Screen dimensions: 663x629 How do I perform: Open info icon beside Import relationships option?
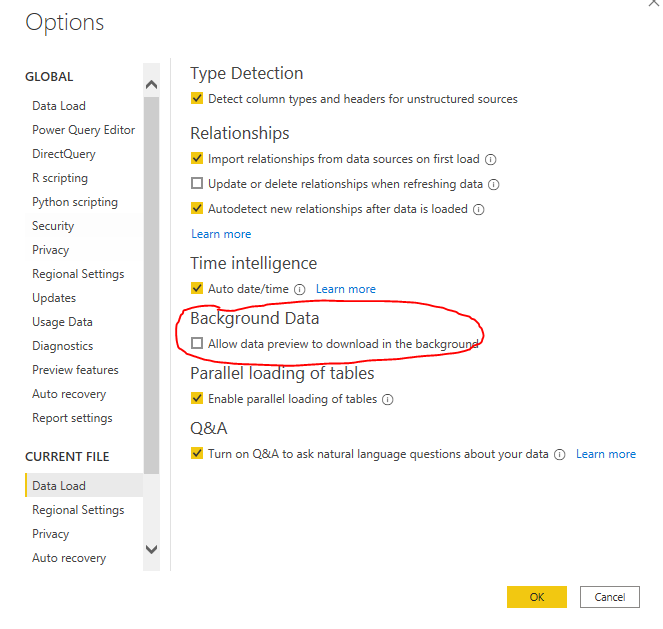pyautogui.click(x=490, y=159)
